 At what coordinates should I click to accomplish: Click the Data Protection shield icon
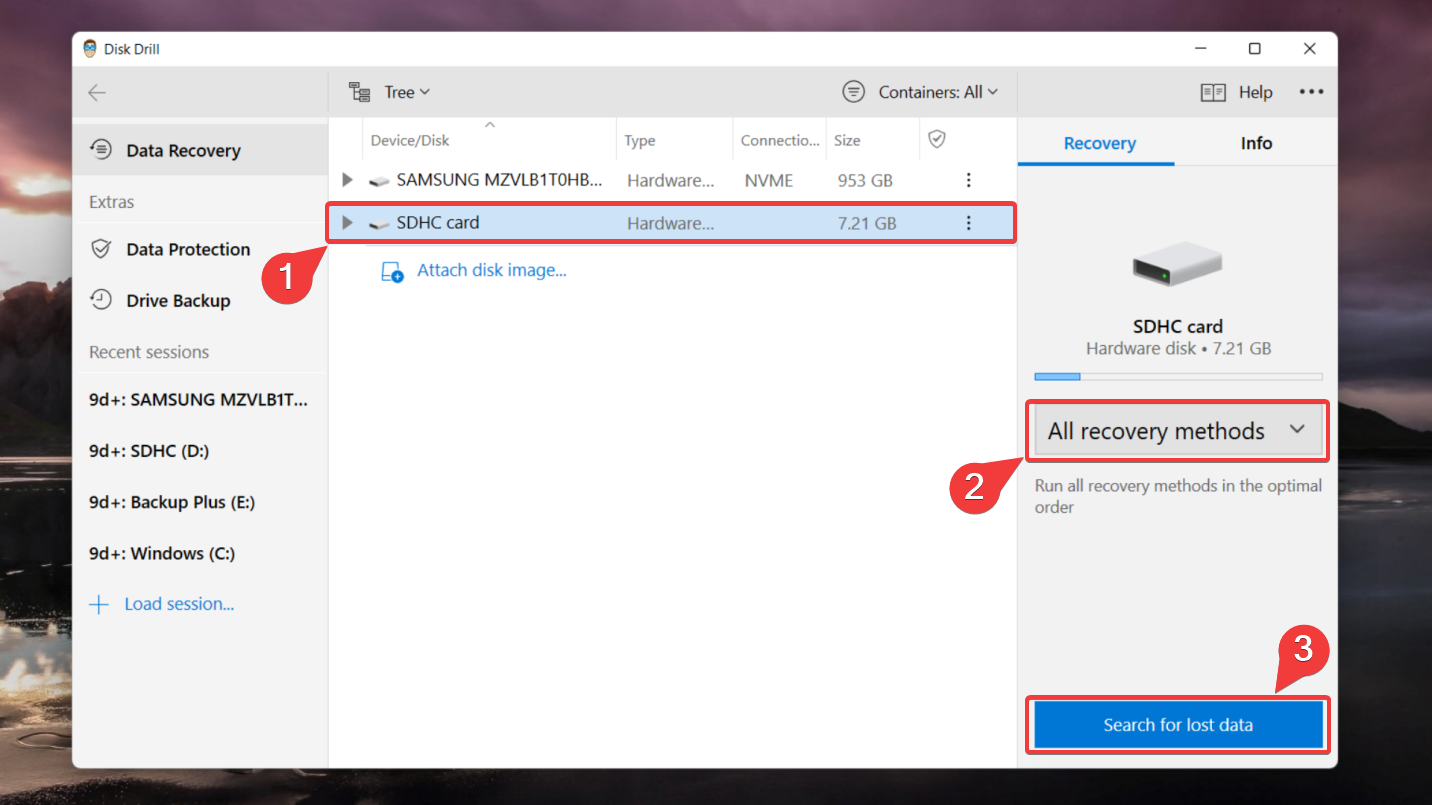tap(101, 249)
